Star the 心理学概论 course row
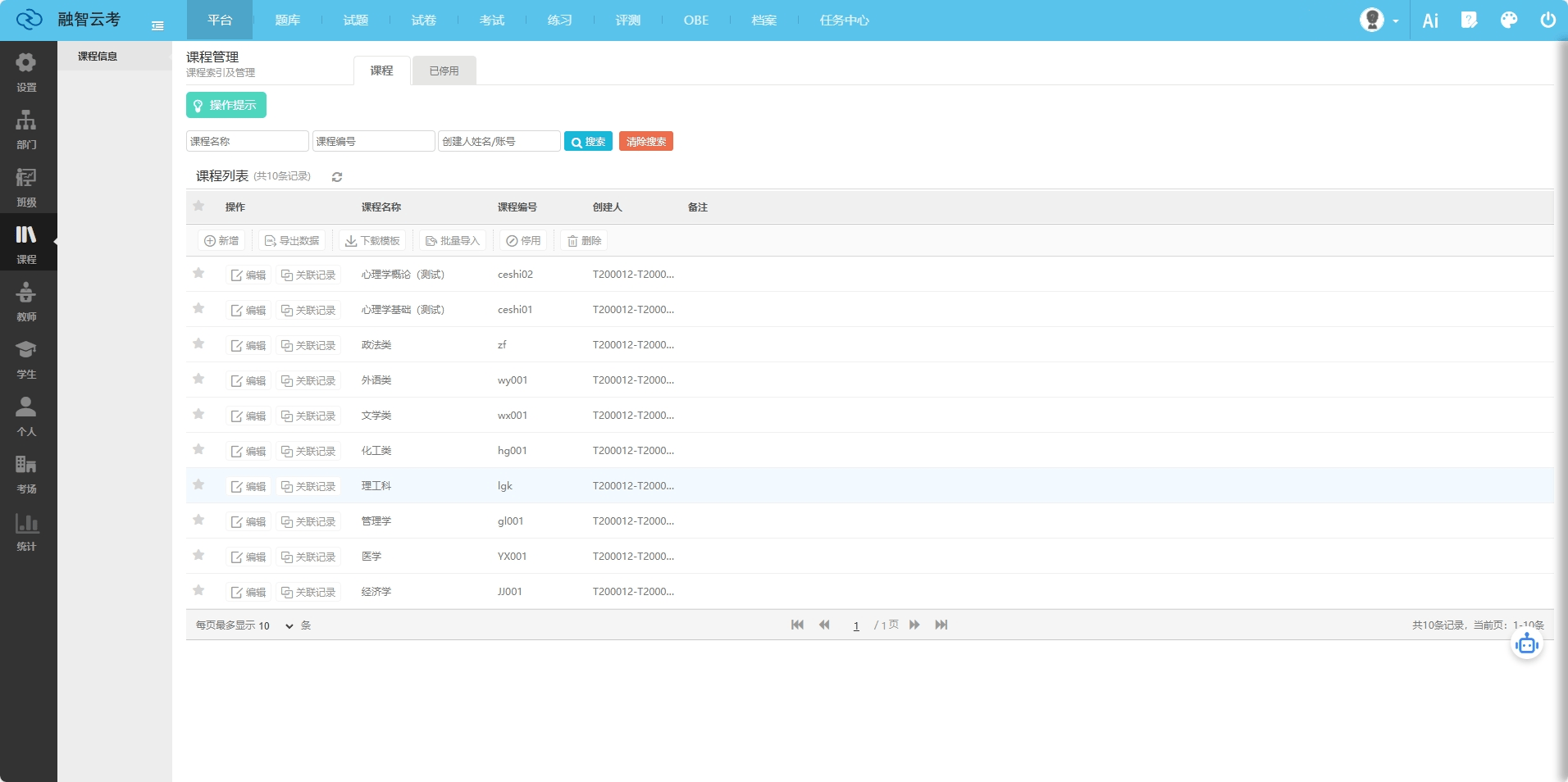This screenshot has height=782, width=1568. coord(198,274)
